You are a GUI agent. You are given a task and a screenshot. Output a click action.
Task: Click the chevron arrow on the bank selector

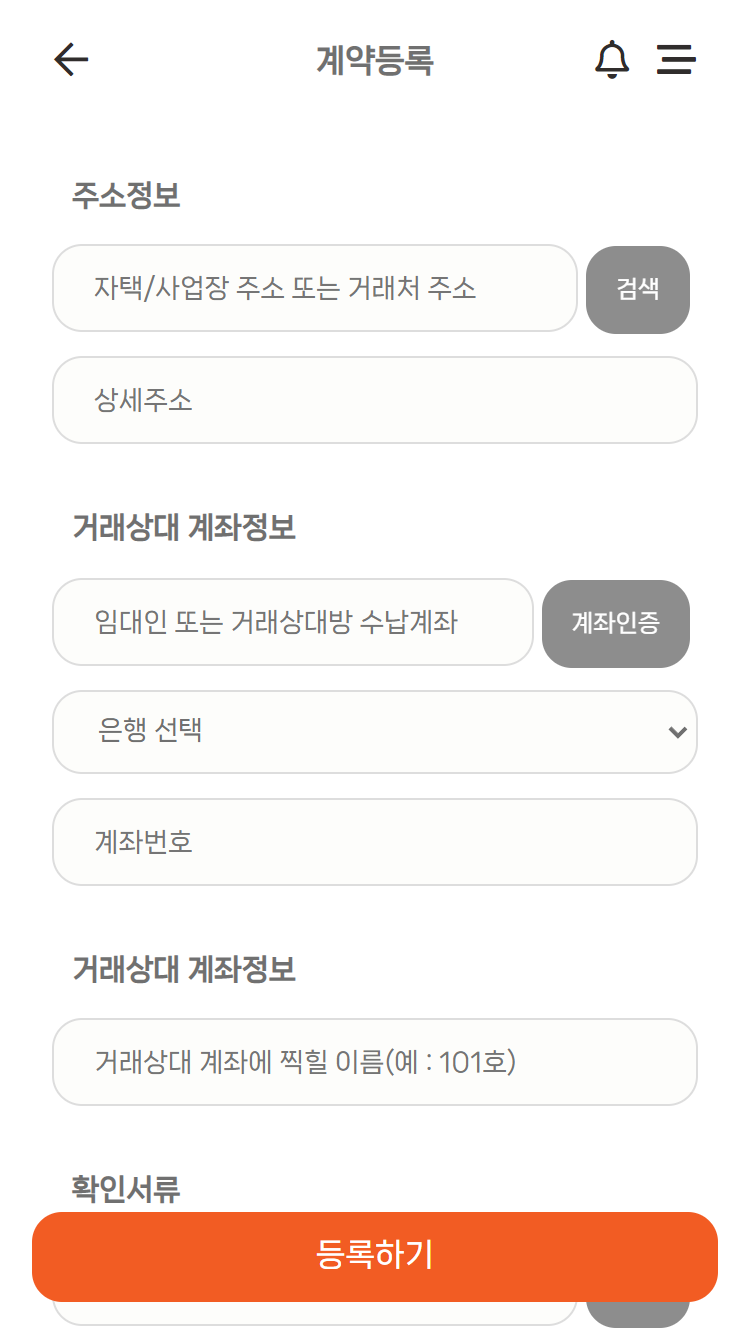pyautogui.click(x=677, y=732)
